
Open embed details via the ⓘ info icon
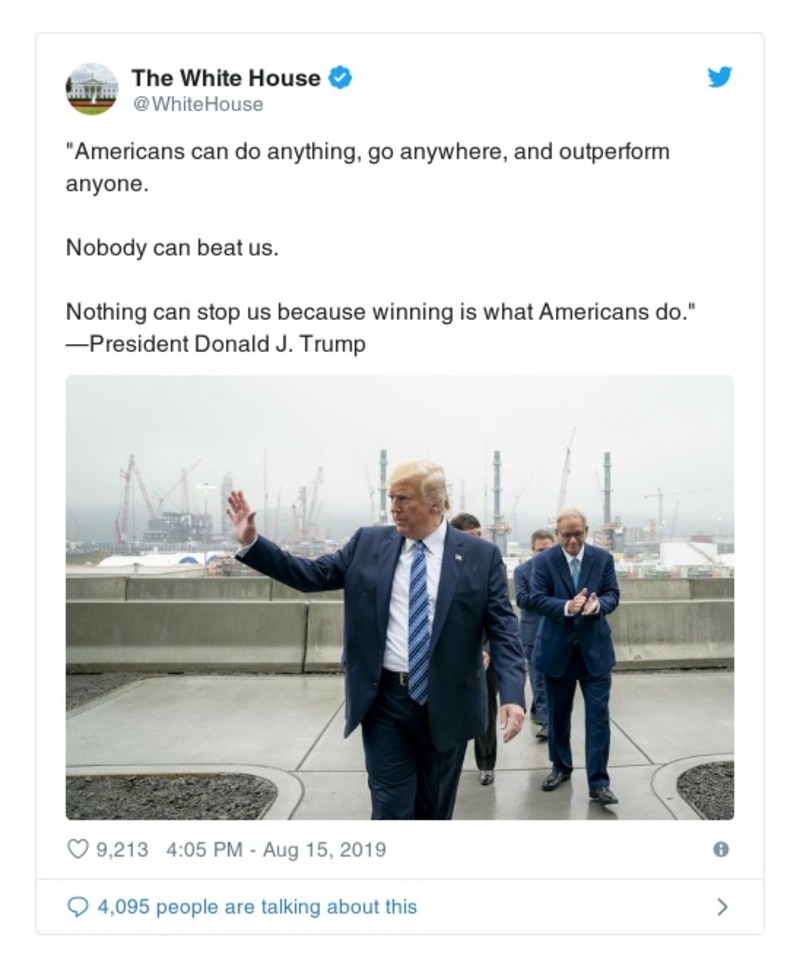click(x=719, y=848)
